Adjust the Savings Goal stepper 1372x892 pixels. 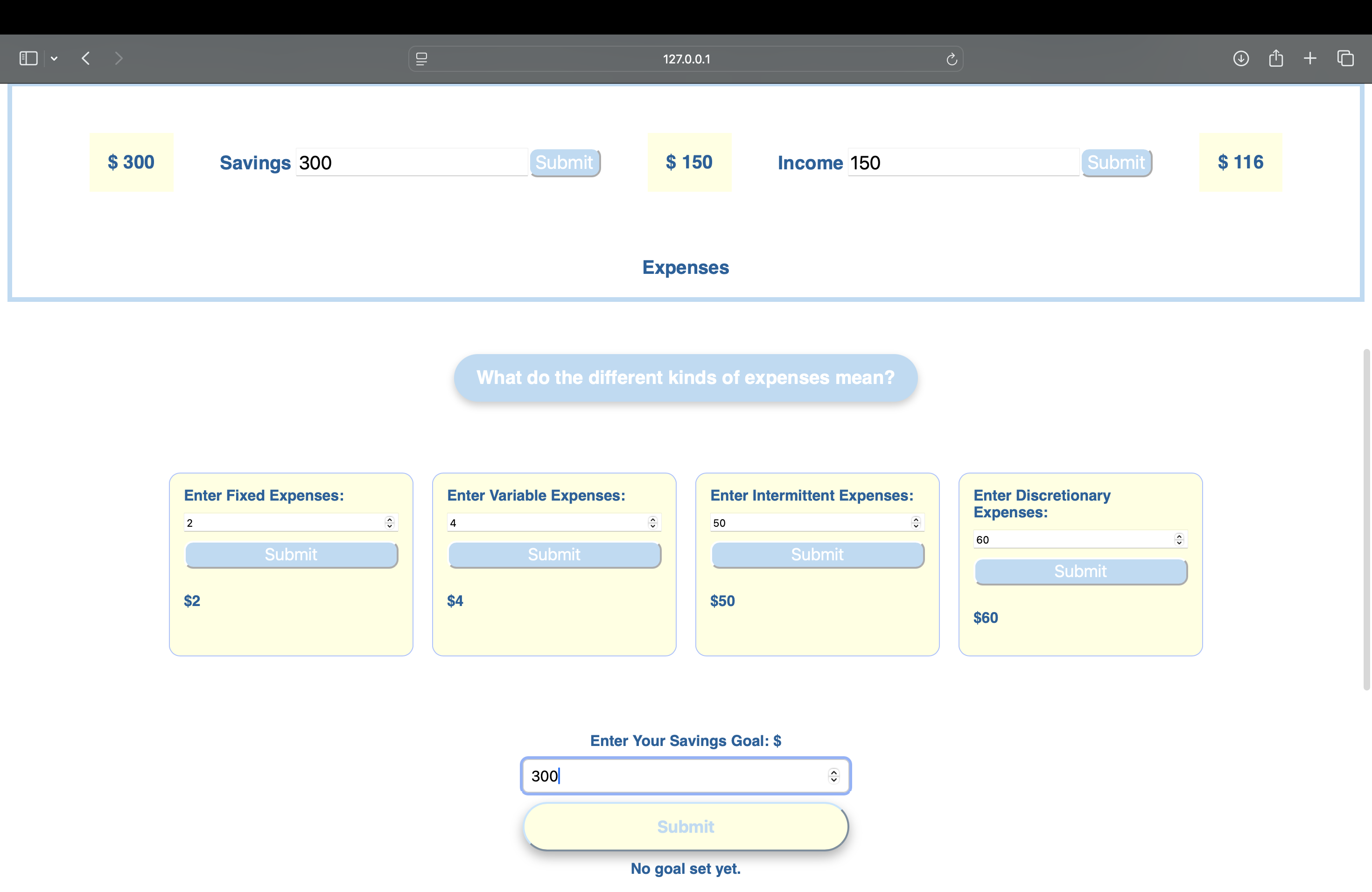[x=833, y=776]
